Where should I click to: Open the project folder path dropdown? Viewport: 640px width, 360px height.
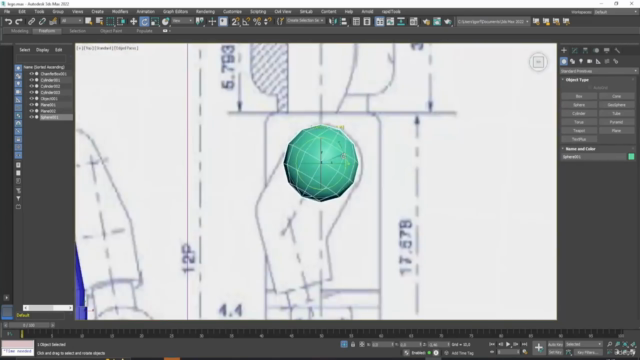click(493, 22)
